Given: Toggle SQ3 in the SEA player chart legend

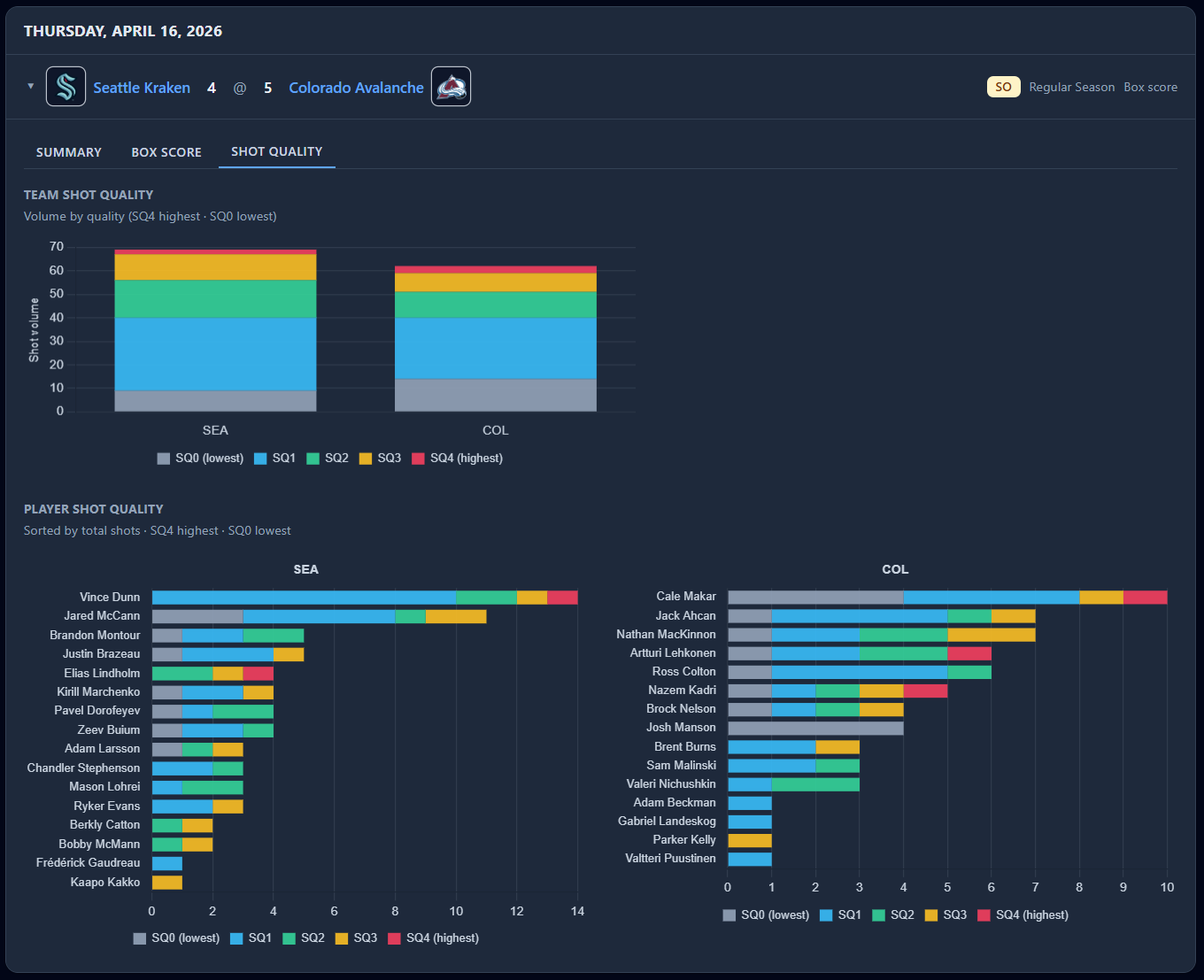Looking at the screenshot, I should tap(356, 938).
